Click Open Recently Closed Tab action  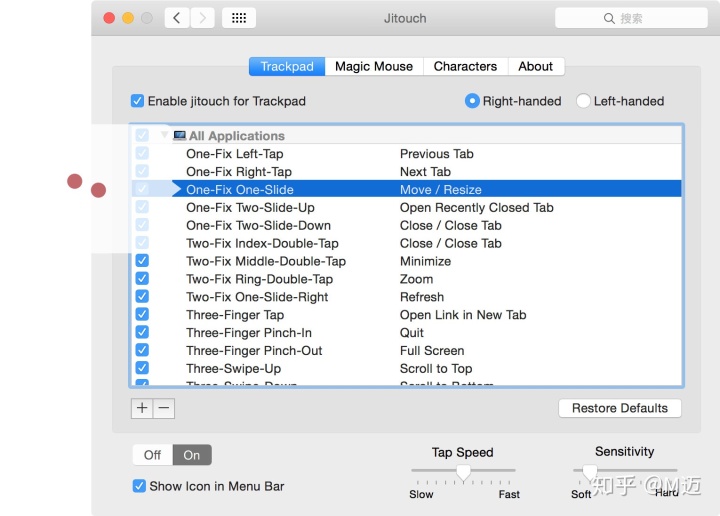pyautogui.click(x=477, y=208)
